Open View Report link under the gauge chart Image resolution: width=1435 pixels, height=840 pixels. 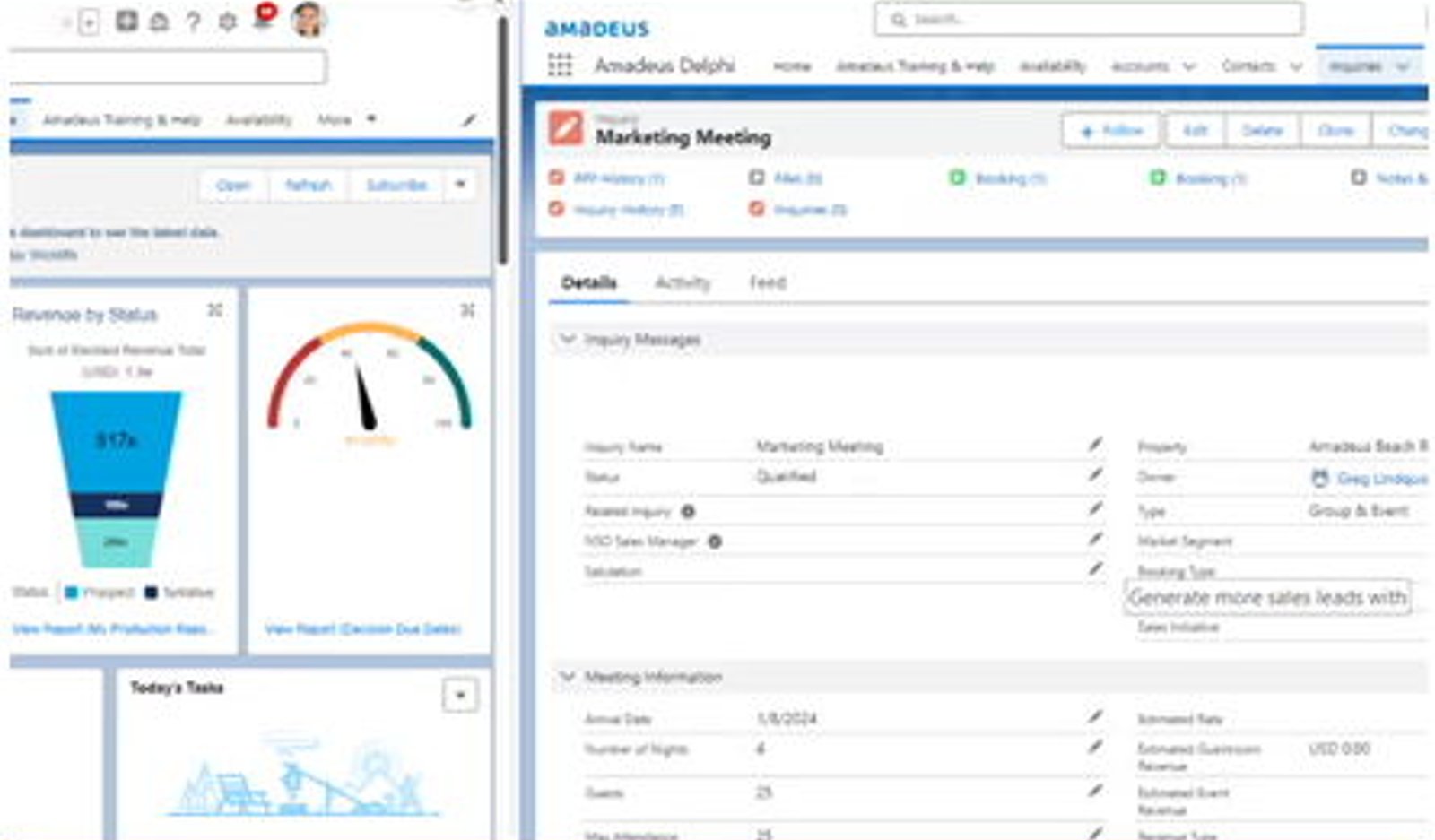click(x=362, y=628)
